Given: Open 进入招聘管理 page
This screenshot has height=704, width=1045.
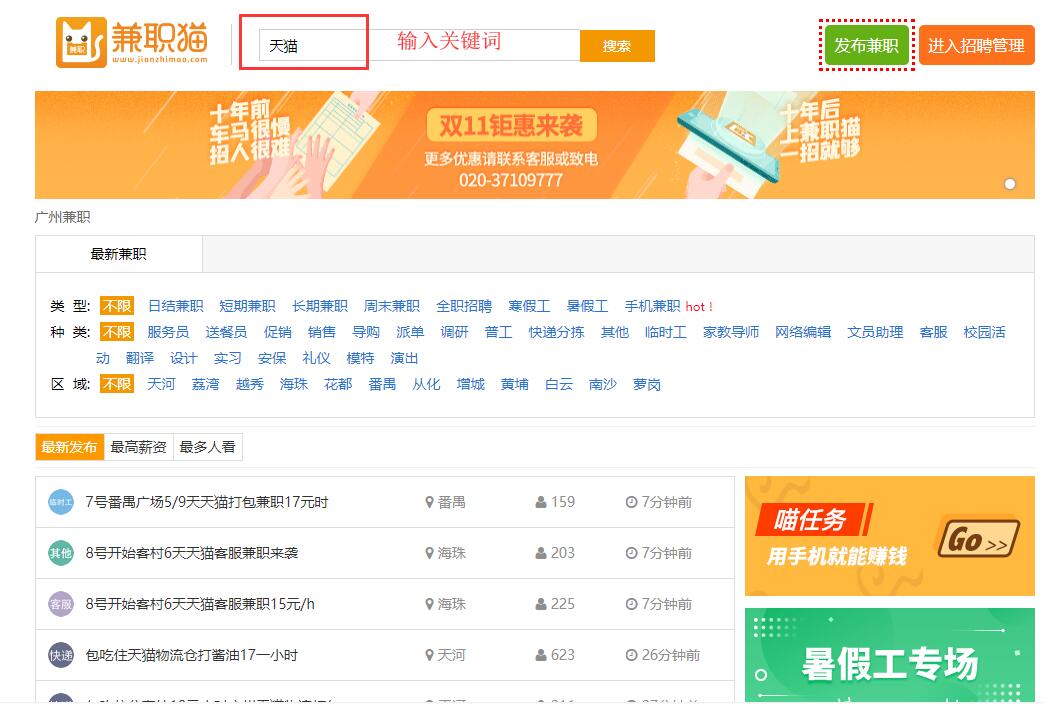Looking at the screenshot, I should pos(976,46).
